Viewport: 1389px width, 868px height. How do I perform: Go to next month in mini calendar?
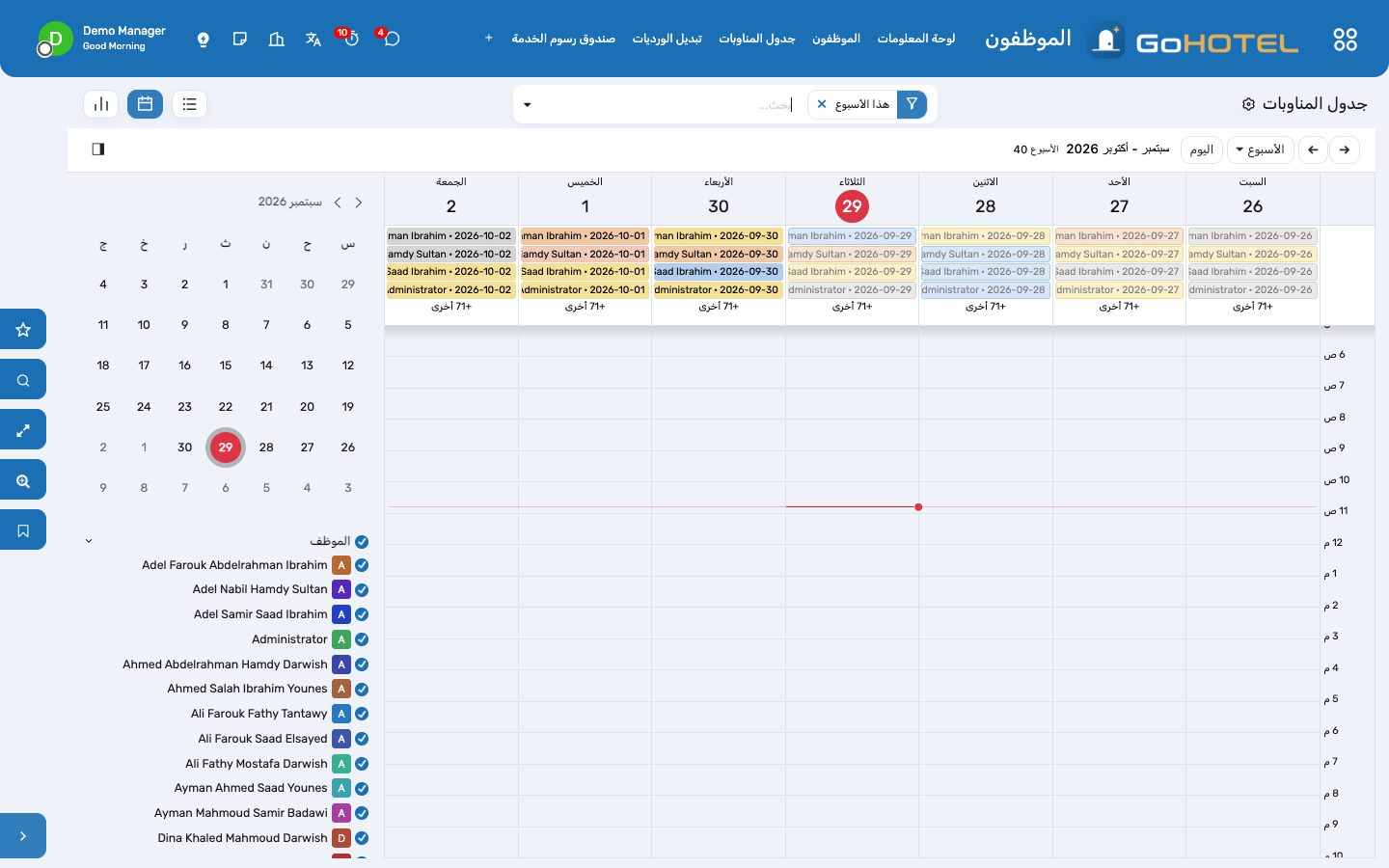point(359,203)
